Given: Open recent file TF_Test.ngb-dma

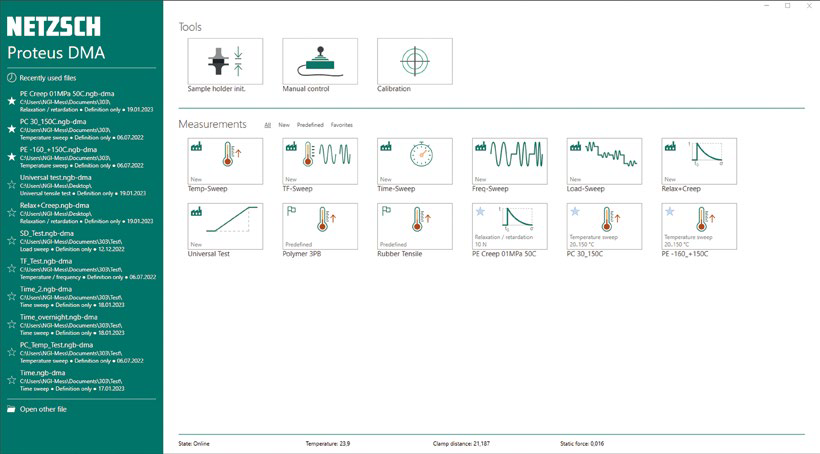Looking at the screenshot, I should [x=87, y=269].
